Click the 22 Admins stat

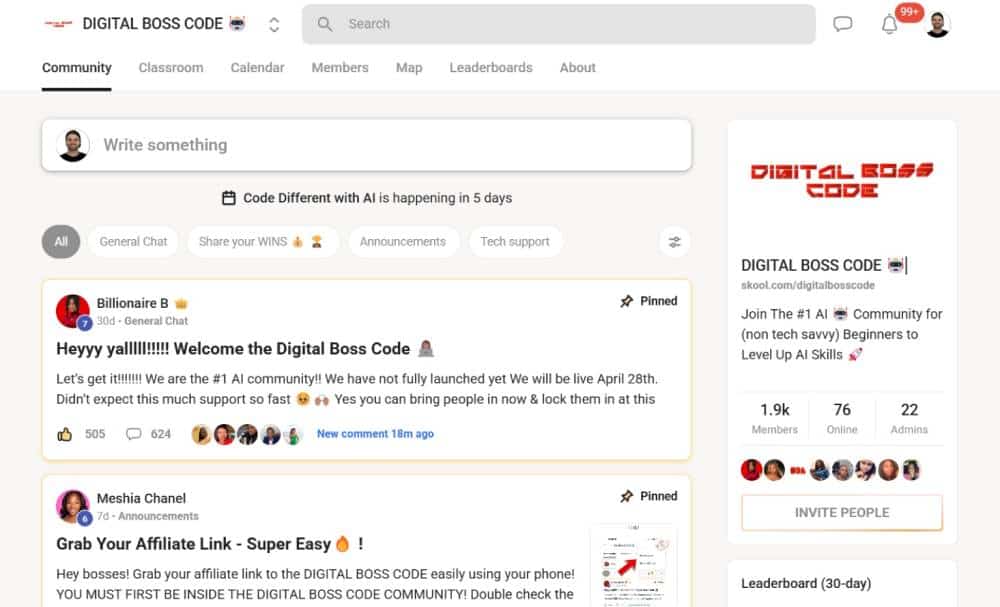point(909,418)
